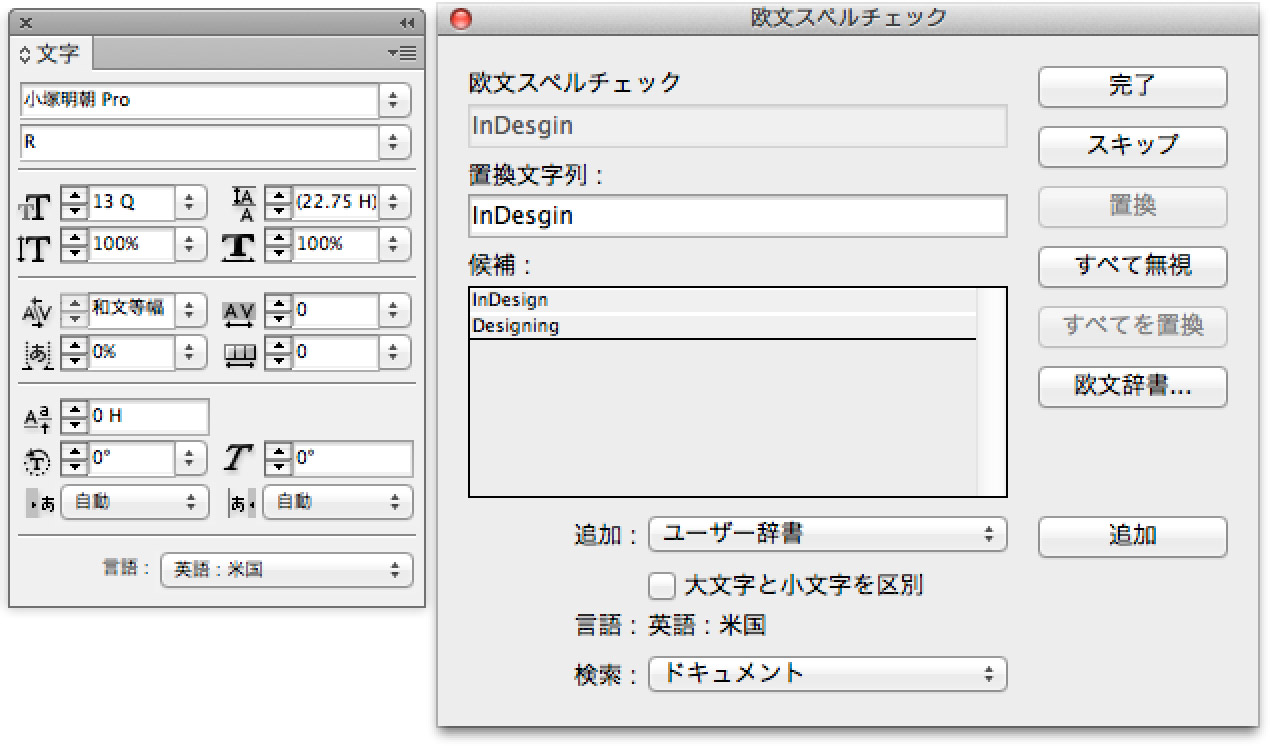Click the tracking stepper arrows

278,310
